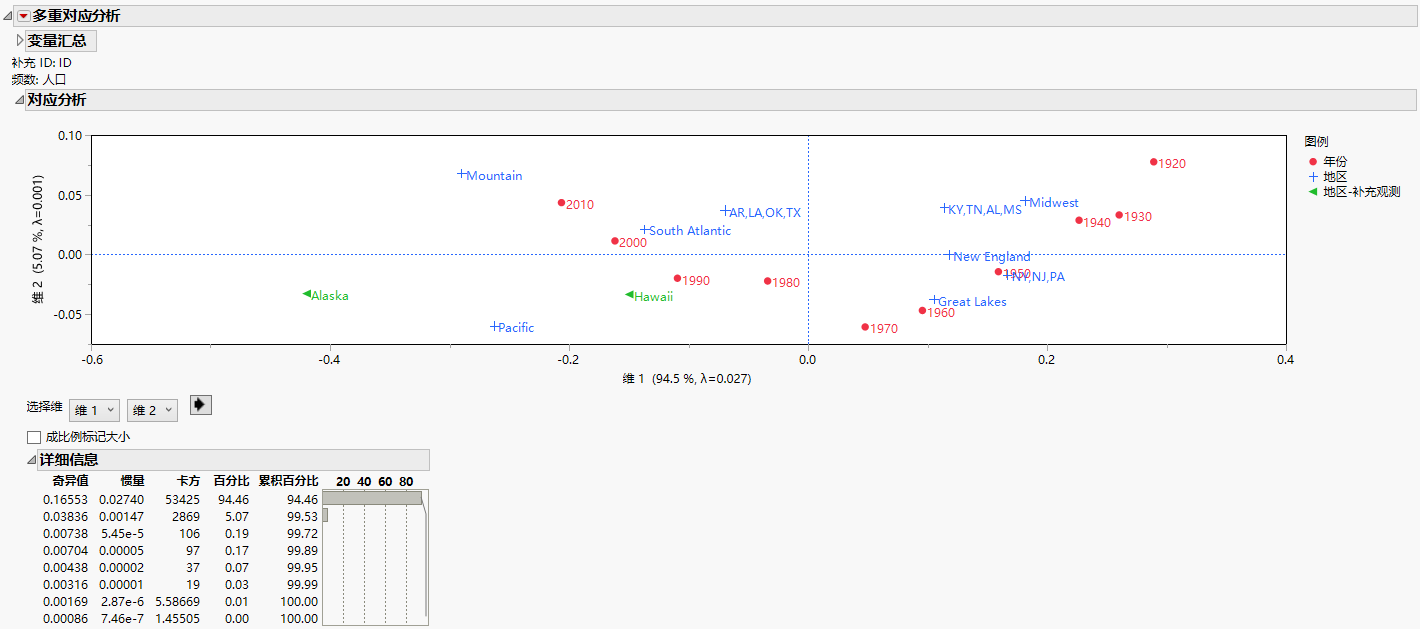Select the Mountain region plus marker
The height and width of the screenshot is (629, 1420).
(x=462, y=174)
